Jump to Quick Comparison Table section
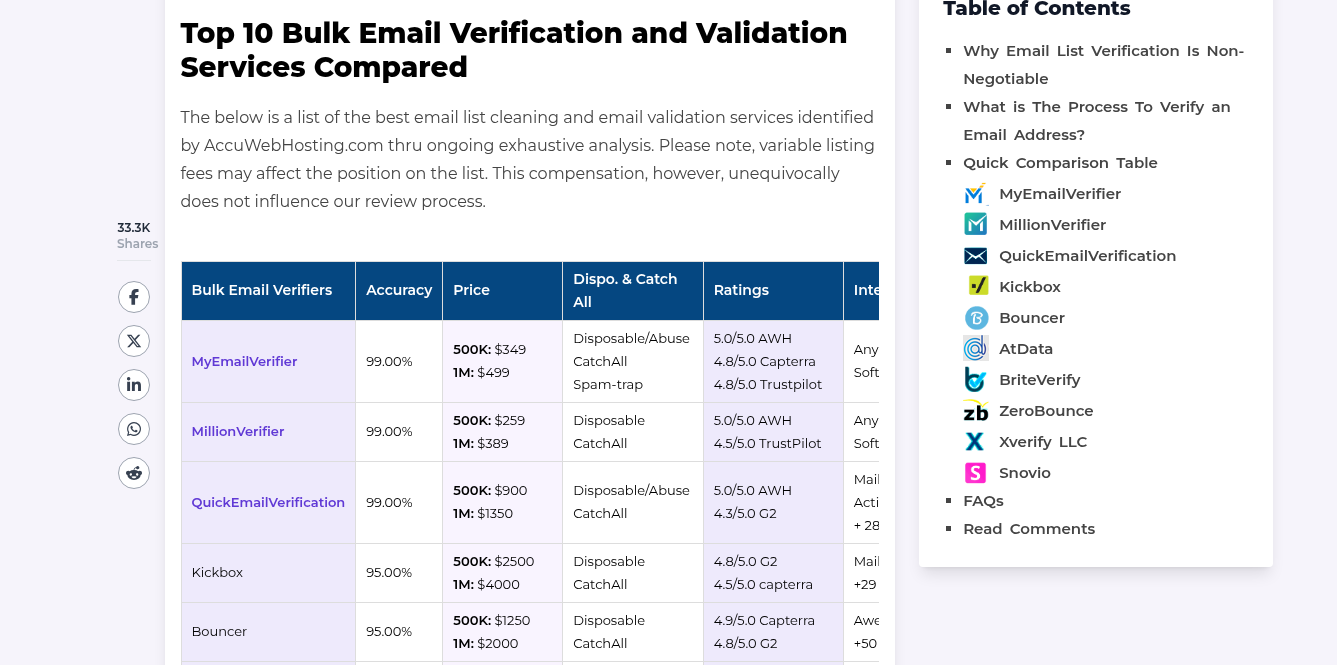Viewport: 1337px width, 665px height. tap(1060, 163)
